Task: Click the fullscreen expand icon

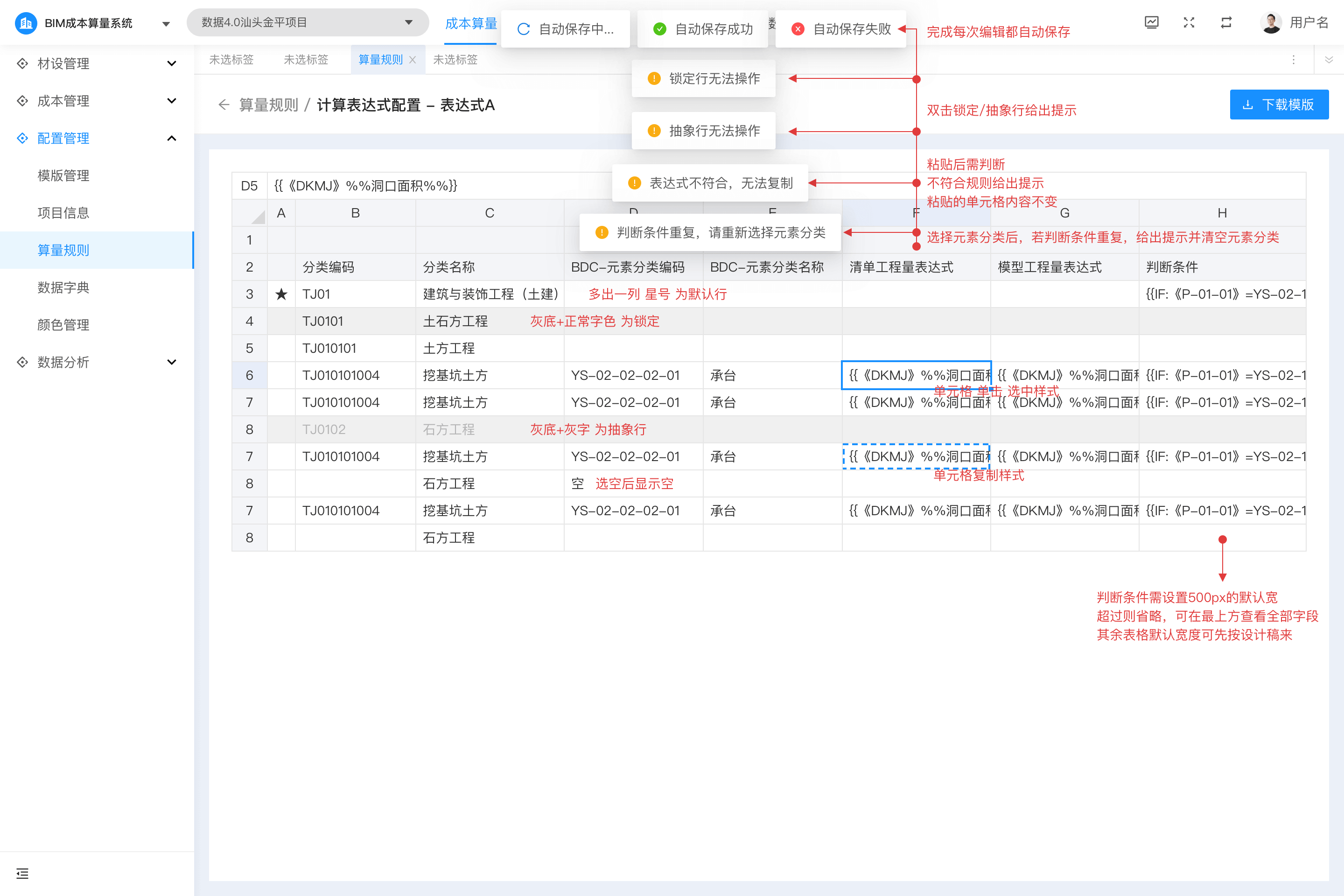Action: coord(1189,22)
